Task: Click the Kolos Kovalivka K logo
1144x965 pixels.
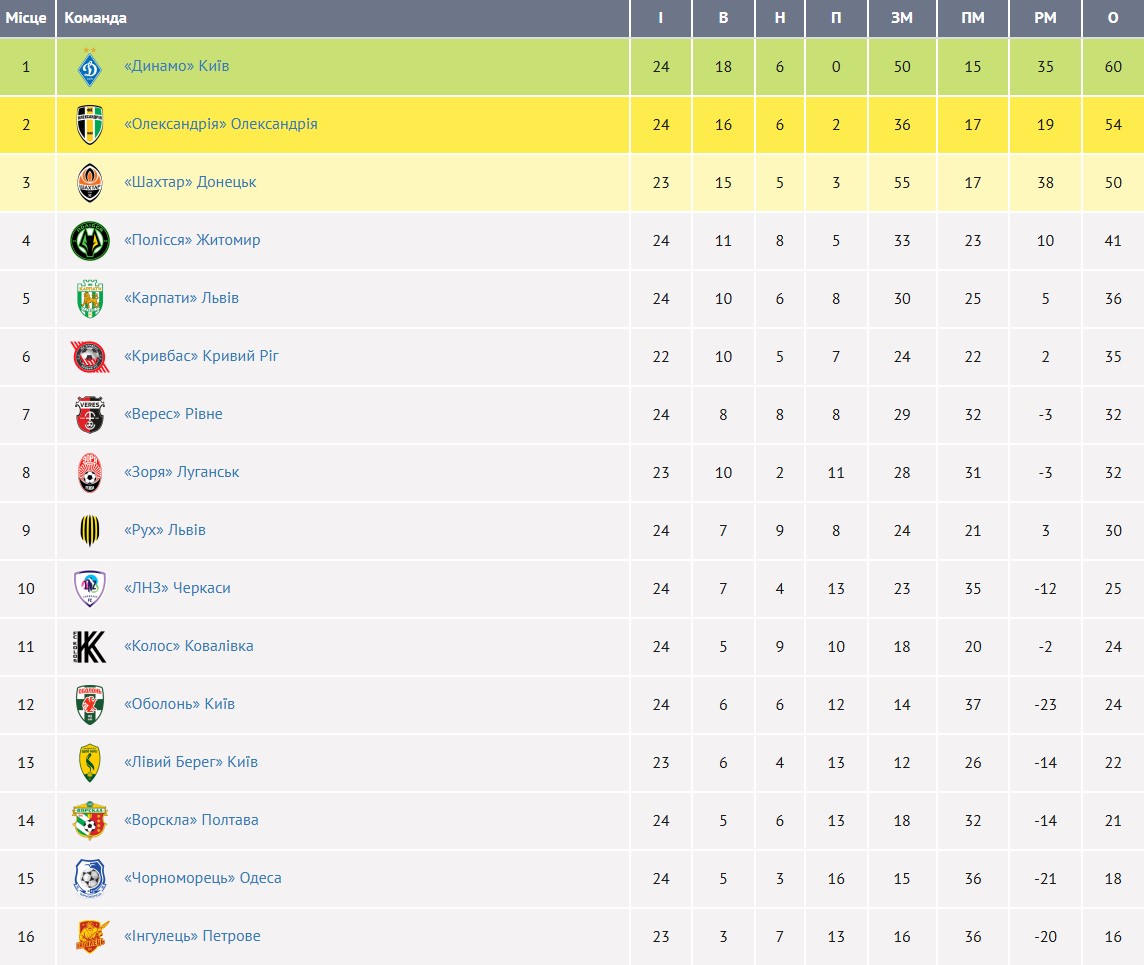Action: tap(90, 647)
